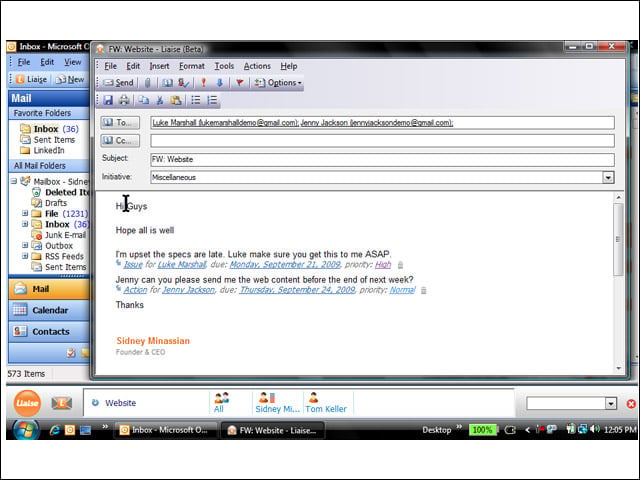This screenshot has width=640, height=480.
Task: Open the View menu in Outlook Inbox window
Action: (x=73, y=62)
